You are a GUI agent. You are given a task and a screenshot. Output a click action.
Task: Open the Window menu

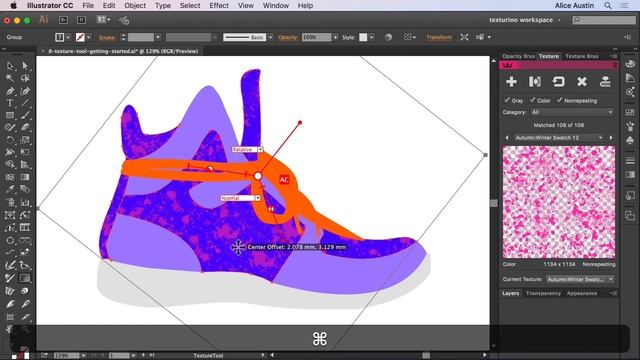coord(276,5)
